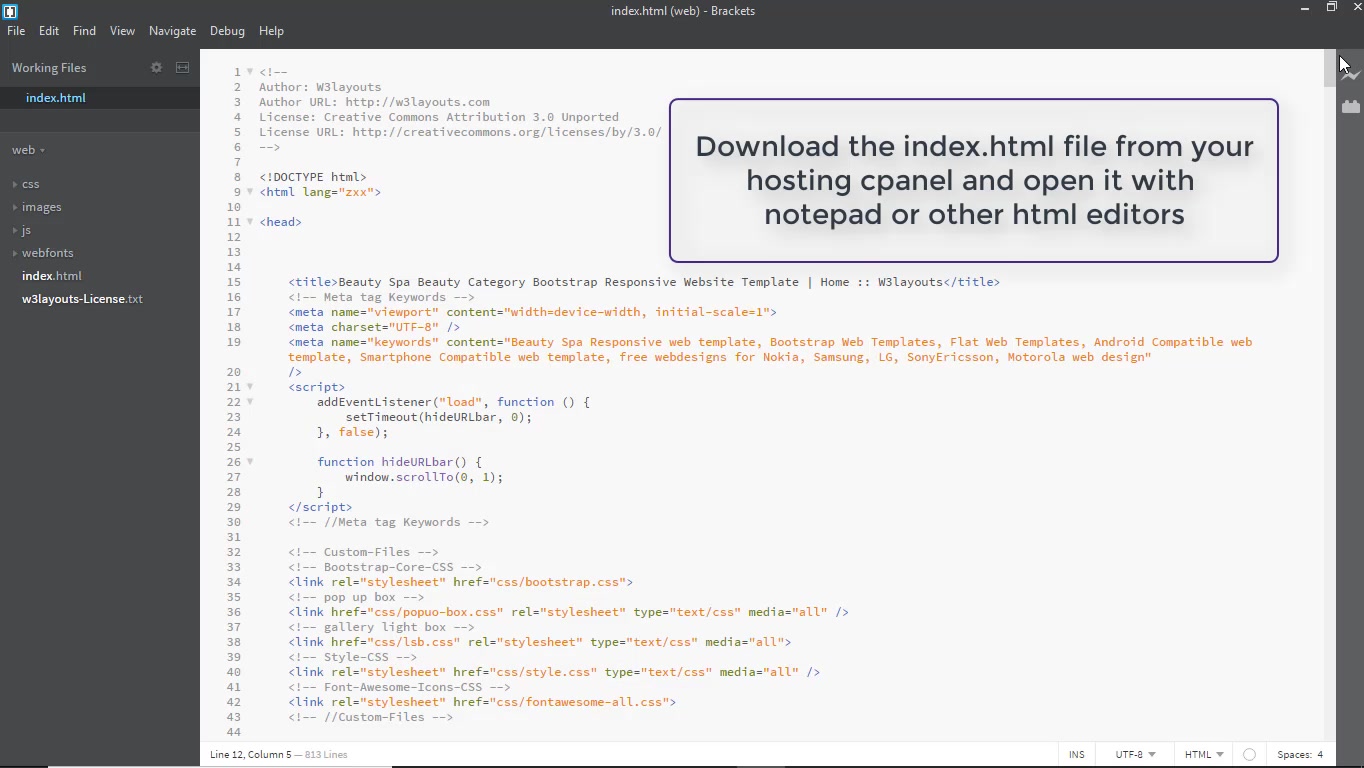Open the Navigate menu
This screenshot has height=768, width=1364.
pyautogui.click(x=172, y=31)
